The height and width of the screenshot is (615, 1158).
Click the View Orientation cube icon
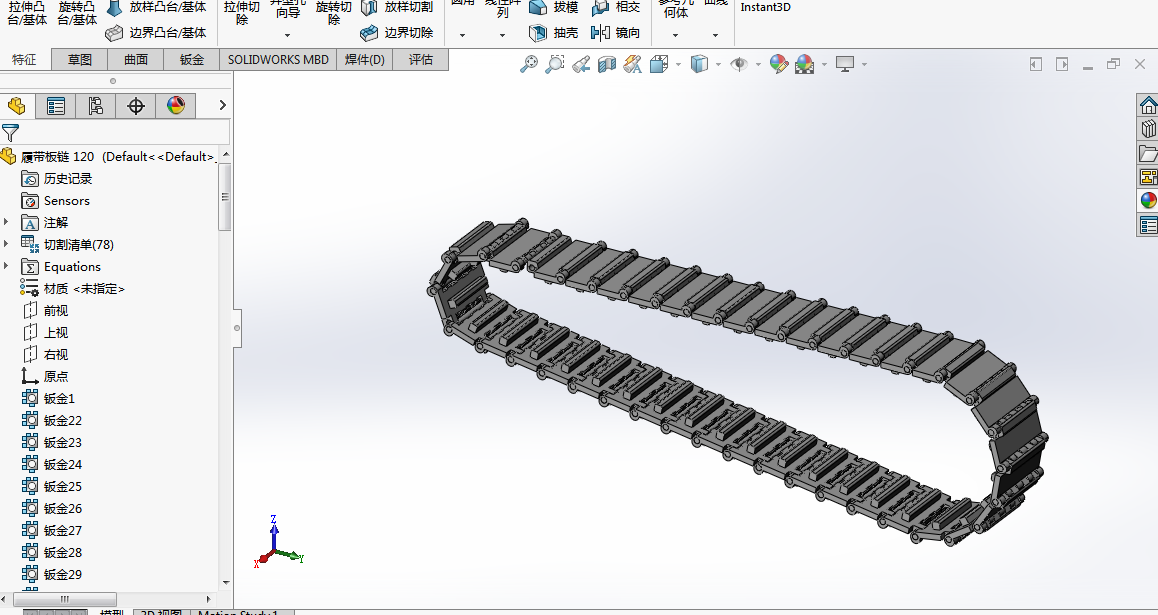659,64
